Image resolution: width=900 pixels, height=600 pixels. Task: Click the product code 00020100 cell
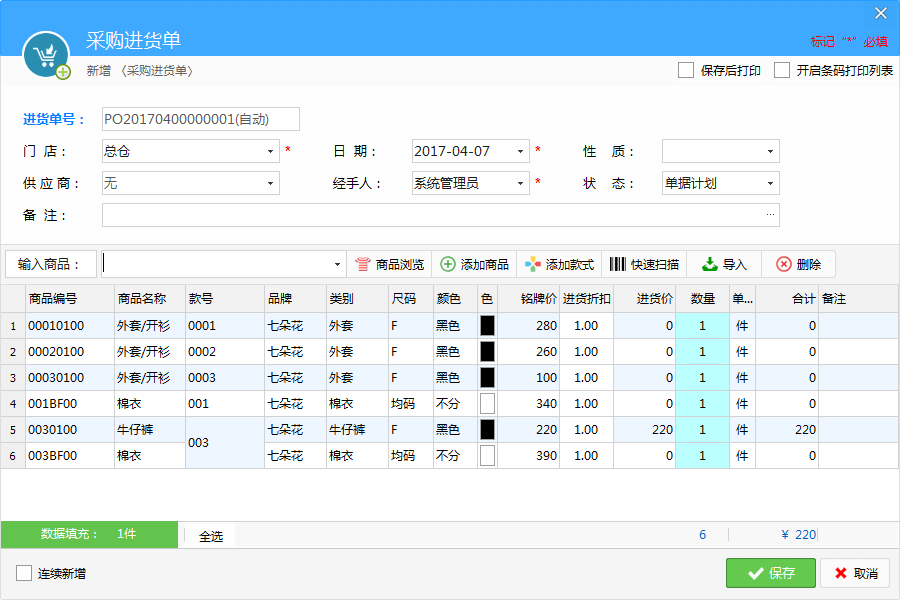(x=70, y=351)
